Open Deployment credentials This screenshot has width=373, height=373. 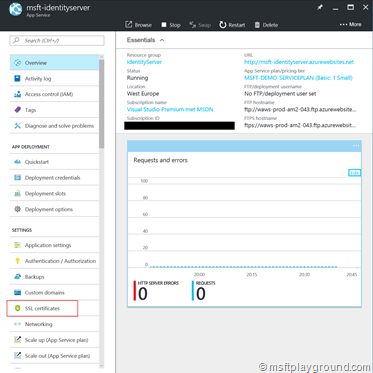pyautogui.click(x=54, y=178)
